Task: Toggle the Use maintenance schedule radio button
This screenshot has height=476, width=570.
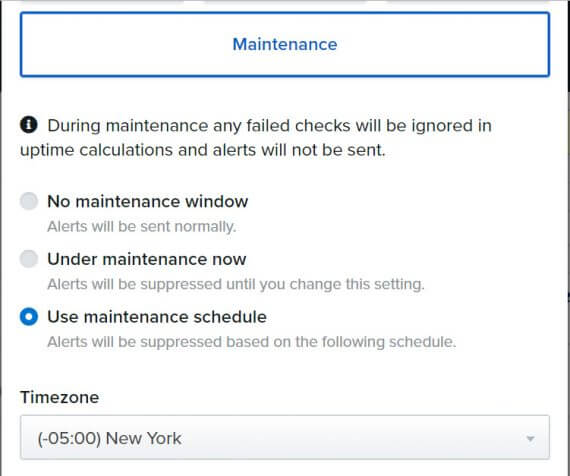Action: tap(29, 317)
